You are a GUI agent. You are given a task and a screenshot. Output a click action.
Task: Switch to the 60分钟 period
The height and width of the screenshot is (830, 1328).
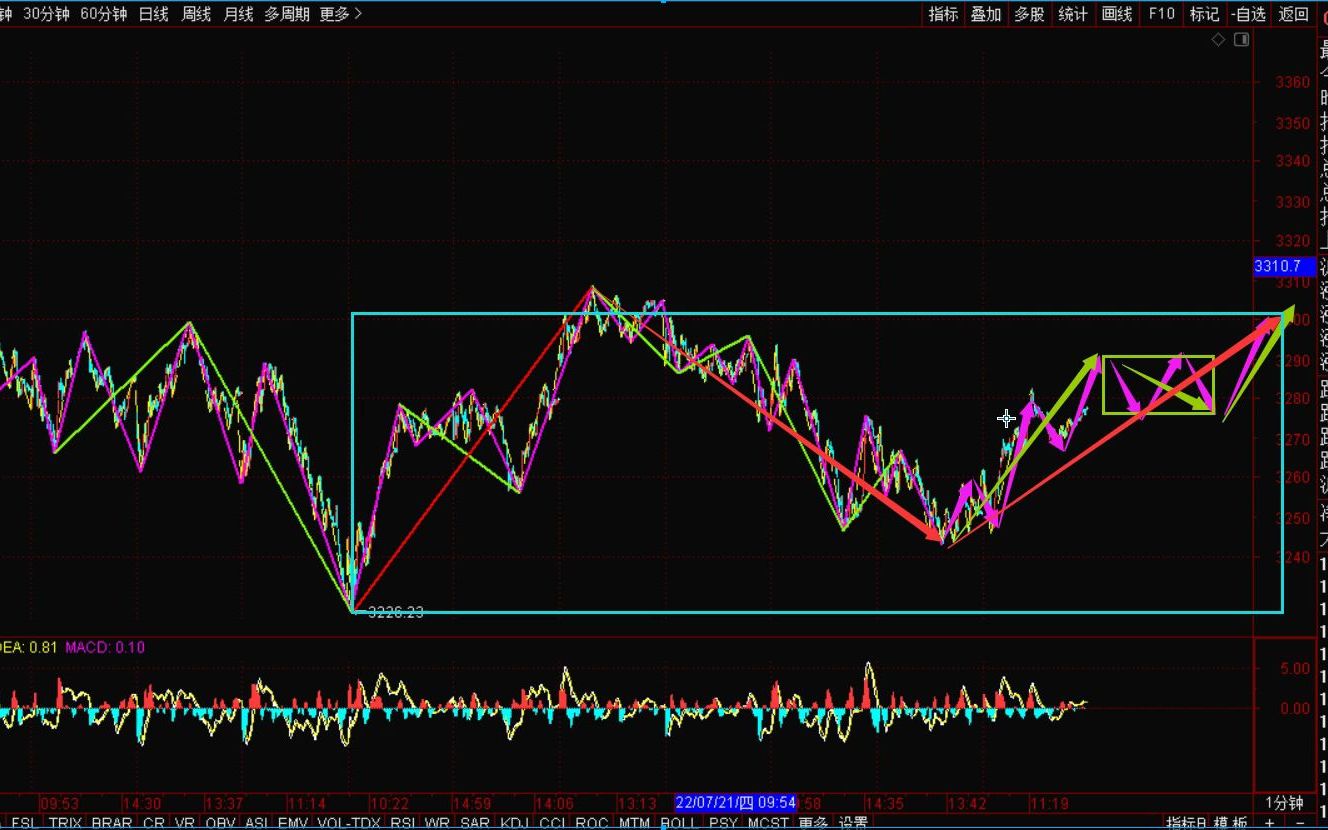click(x=103, y=14)
